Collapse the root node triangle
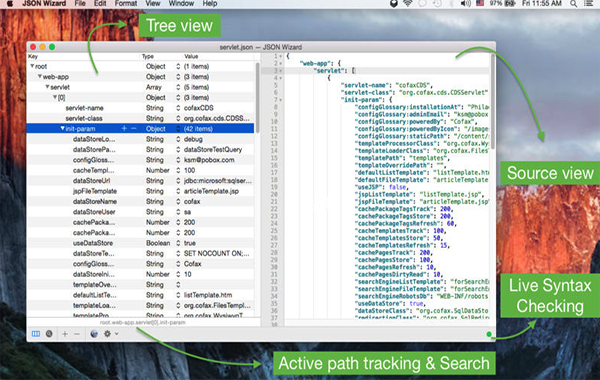The width and height of the screenshot is (600, 380). tap(32, 66)
